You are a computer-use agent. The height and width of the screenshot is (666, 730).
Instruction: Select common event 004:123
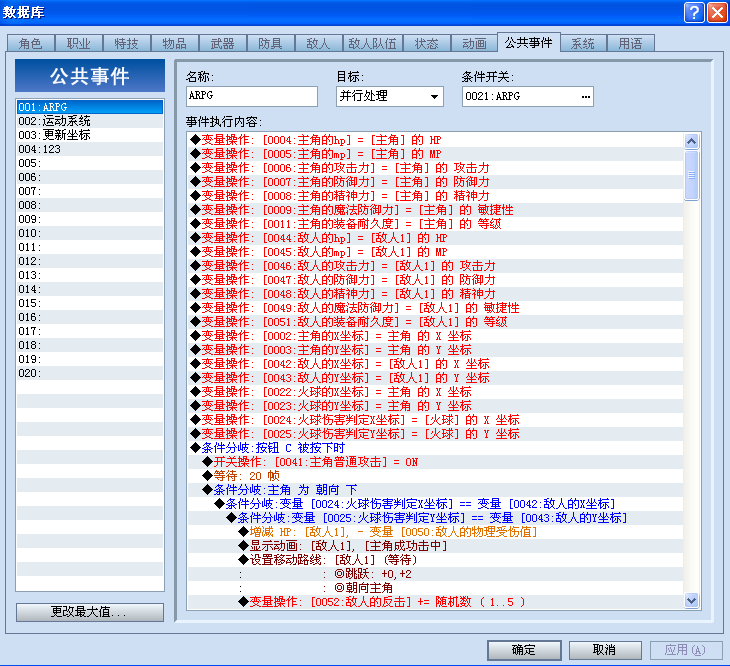click(90, 149)
